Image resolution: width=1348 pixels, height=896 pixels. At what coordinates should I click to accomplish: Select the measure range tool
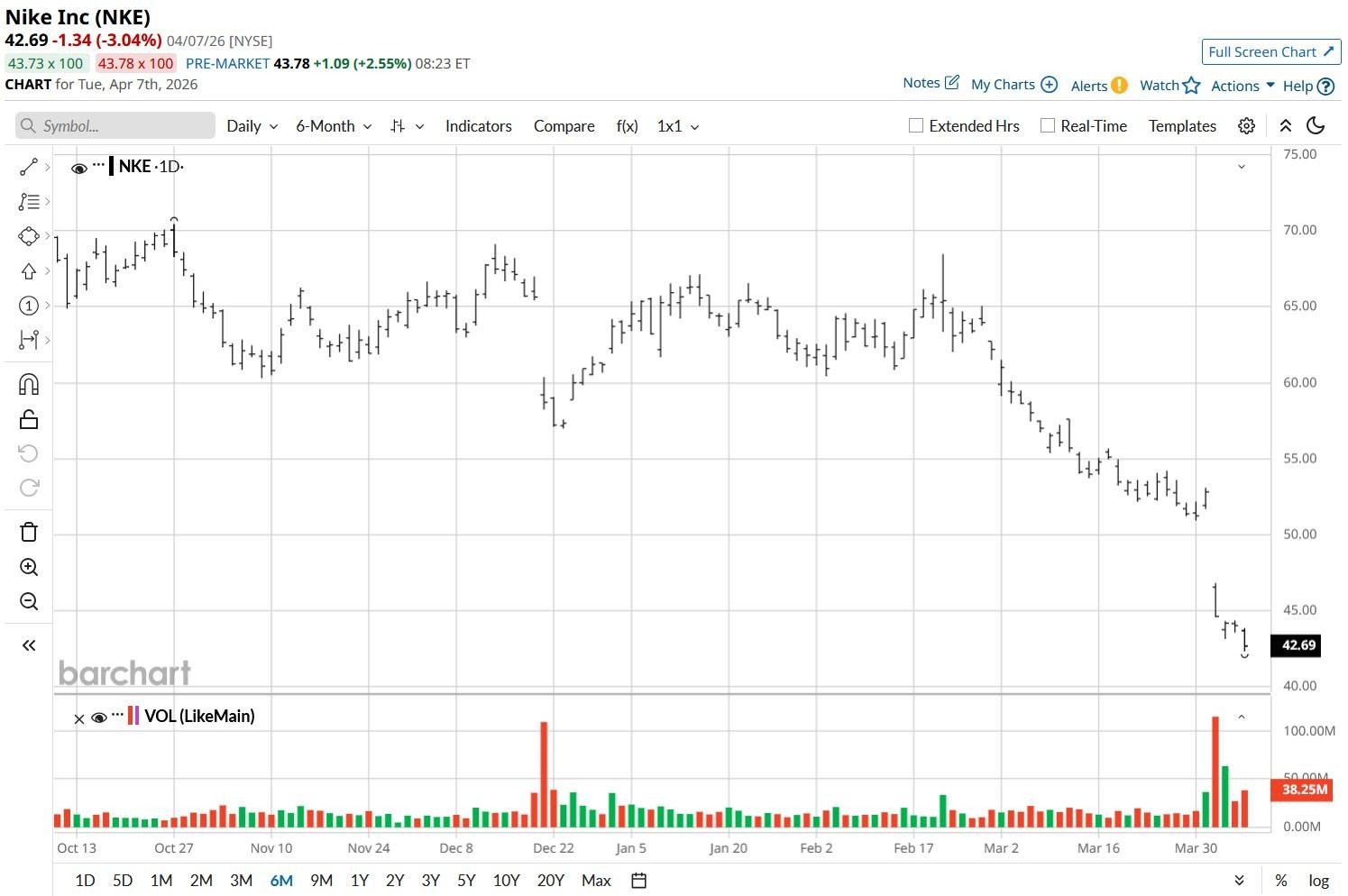[x=29, y=340]
